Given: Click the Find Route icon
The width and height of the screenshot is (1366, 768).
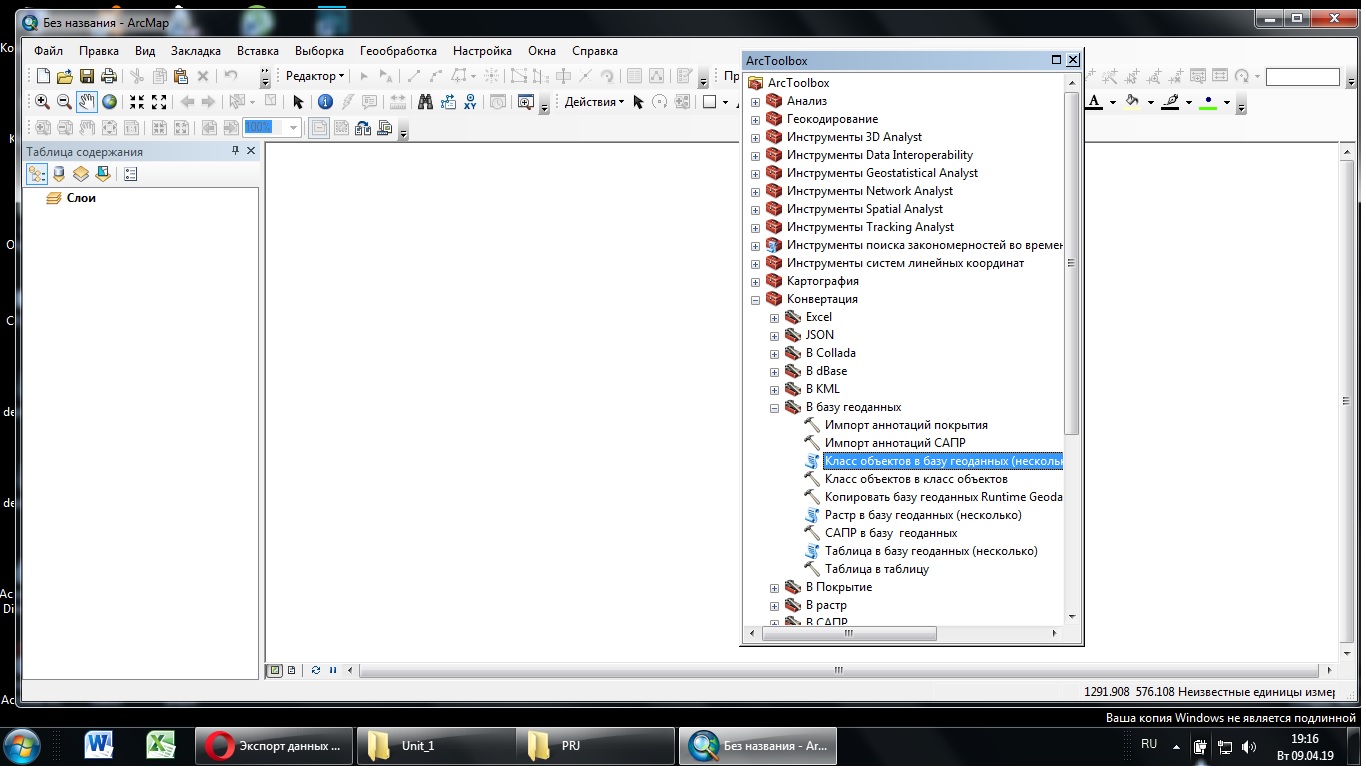Looking at the screenshot, I should point(448,102).
